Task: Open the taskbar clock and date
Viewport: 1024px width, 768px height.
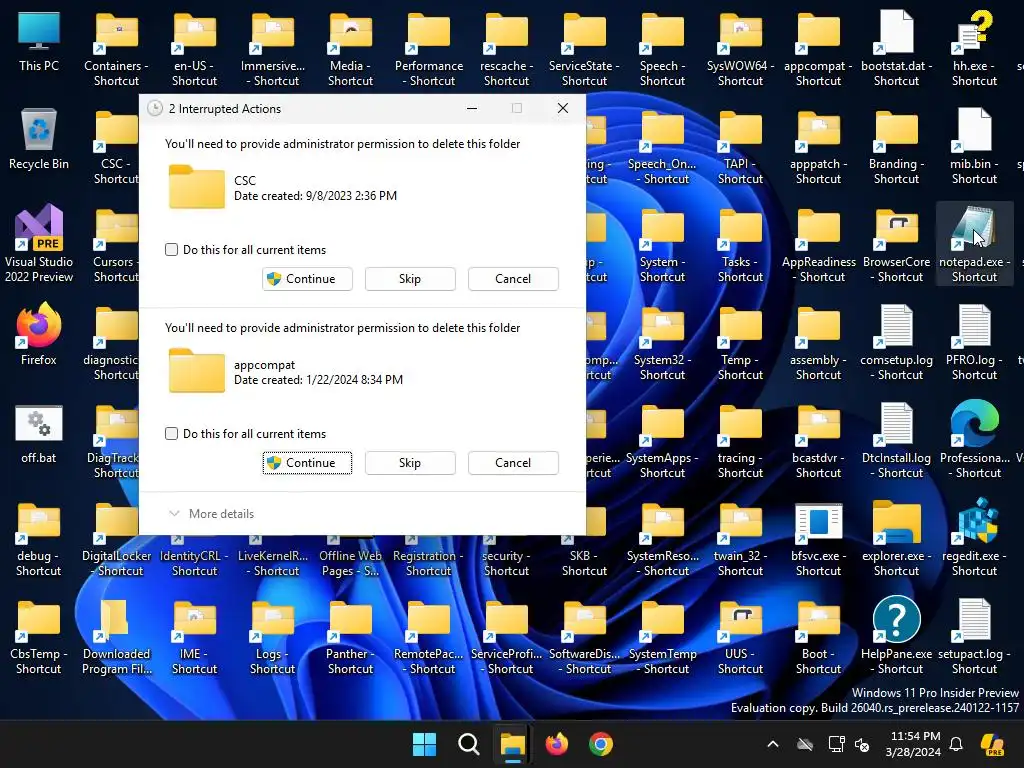Action: pyautogui.click(x=913, y=744)
